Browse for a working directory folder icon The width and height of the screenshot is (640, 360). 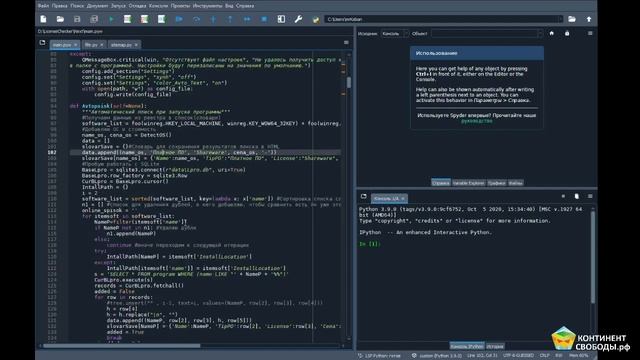[x=572, y=19]
